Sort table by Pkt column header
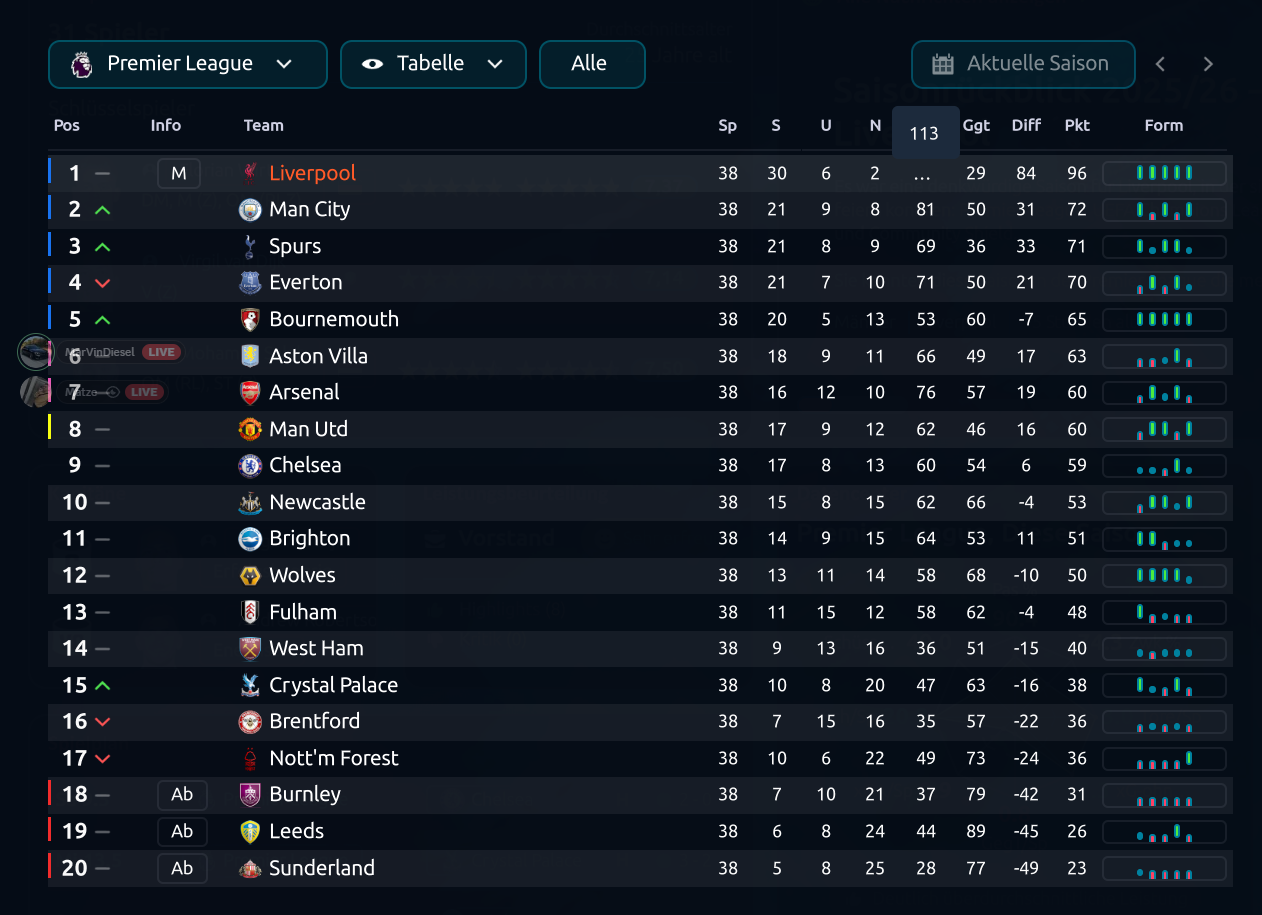Viewport: 1262px width, 915px height. point(1077,126)
